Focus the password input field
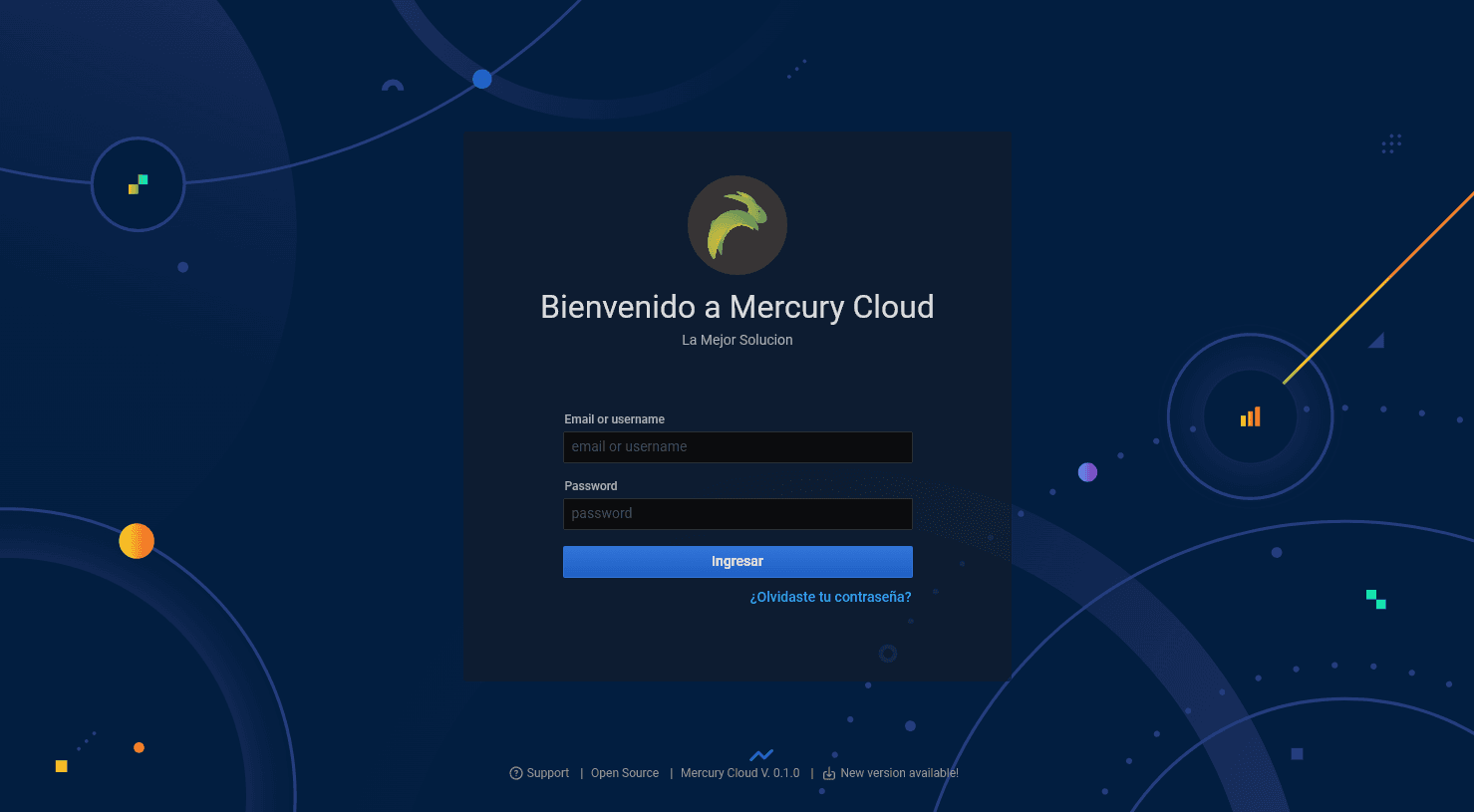1474x812 pixels. coord(737,513)
